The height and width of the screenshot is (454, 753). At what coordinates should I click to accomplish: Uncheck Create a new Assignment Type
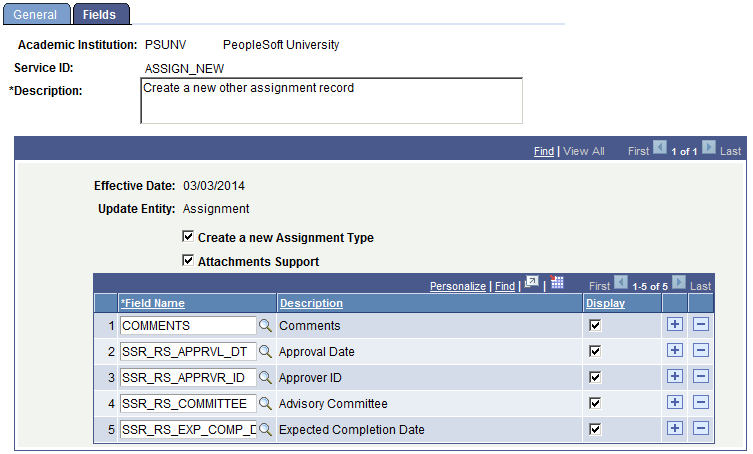click(x=188, y=236)
